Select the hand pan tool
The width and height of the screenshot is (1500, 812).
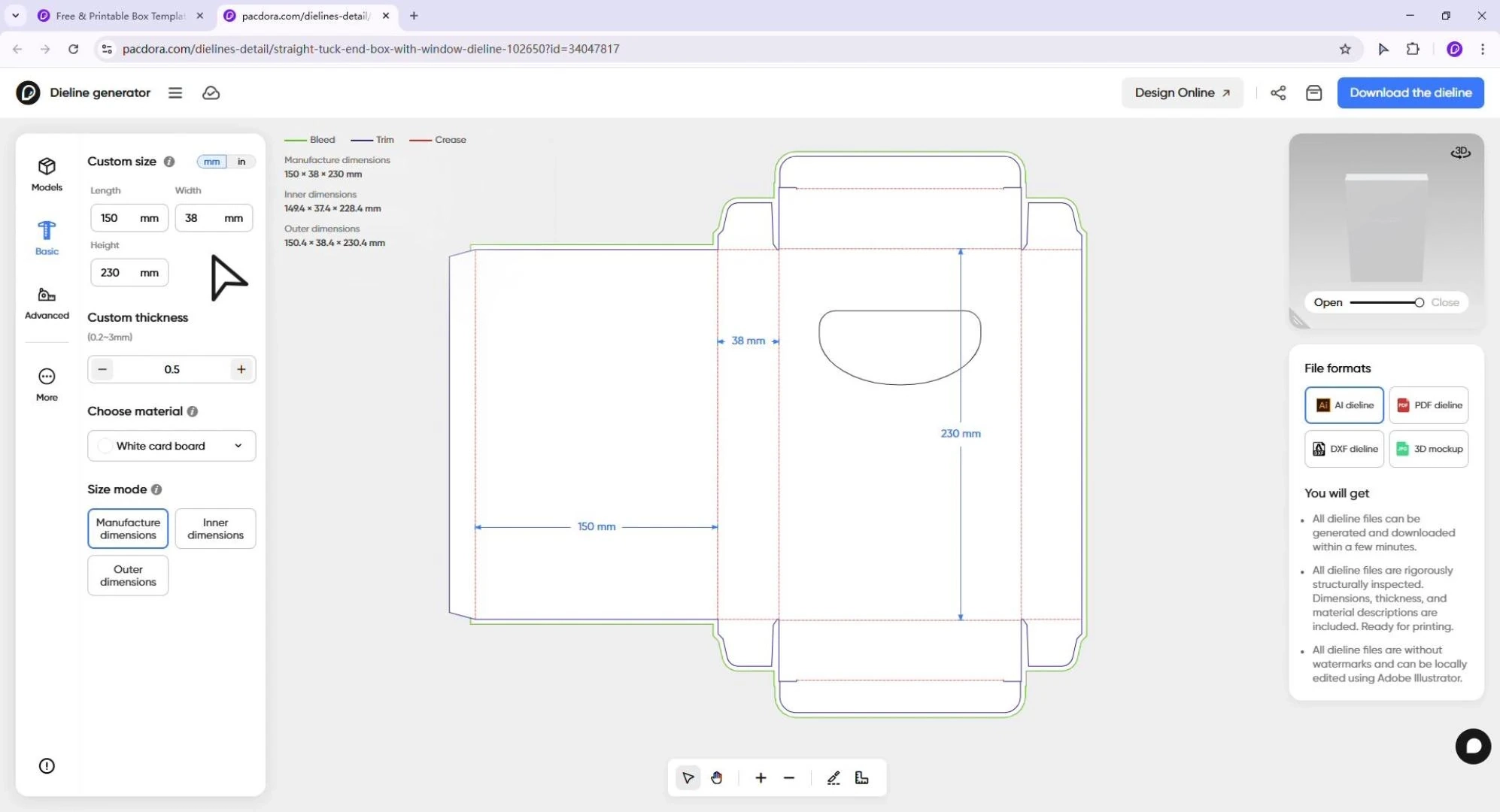tap(717, 778)
